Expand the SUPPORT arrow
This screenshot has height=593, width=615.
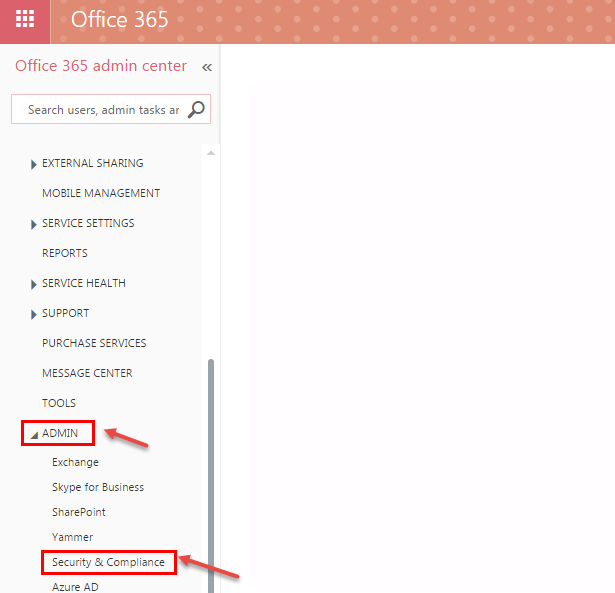(x=33, y=314)
